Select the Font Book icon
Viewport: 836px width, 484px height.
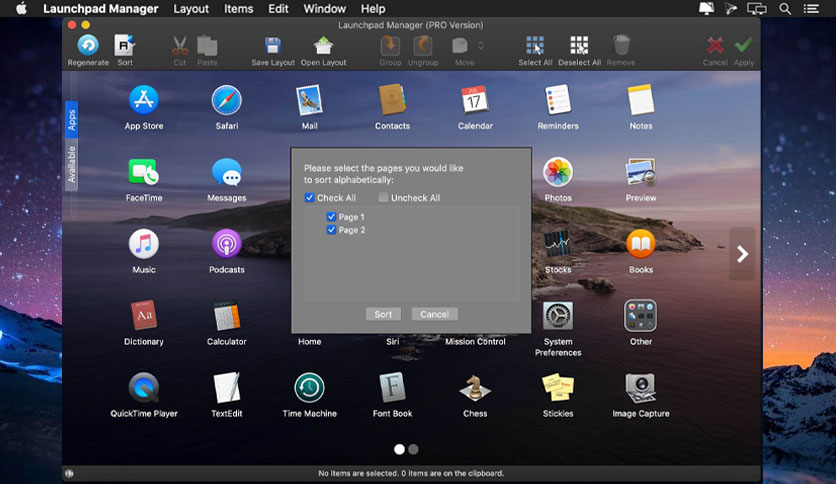392,388
